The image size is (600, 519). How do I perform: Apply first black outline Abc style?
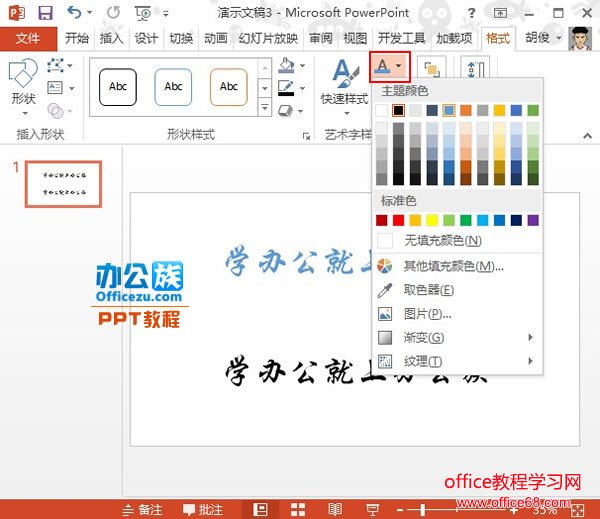(x=118, y=87)
